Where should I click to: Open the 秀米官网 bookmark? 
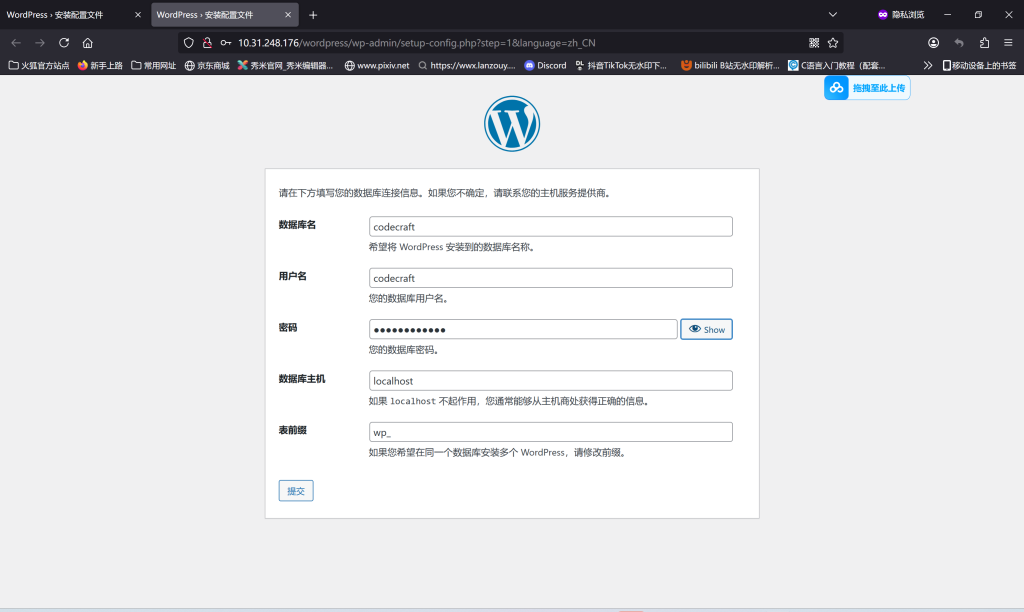[x=285, y=65]
